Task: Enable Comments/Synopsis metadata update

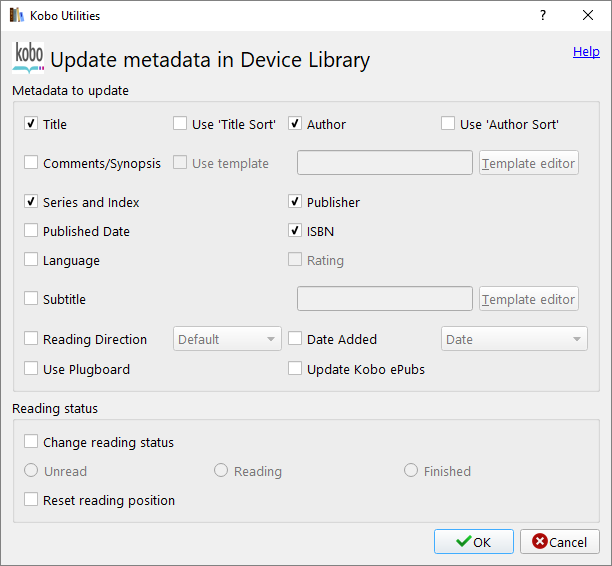Action: coord(32,163)
